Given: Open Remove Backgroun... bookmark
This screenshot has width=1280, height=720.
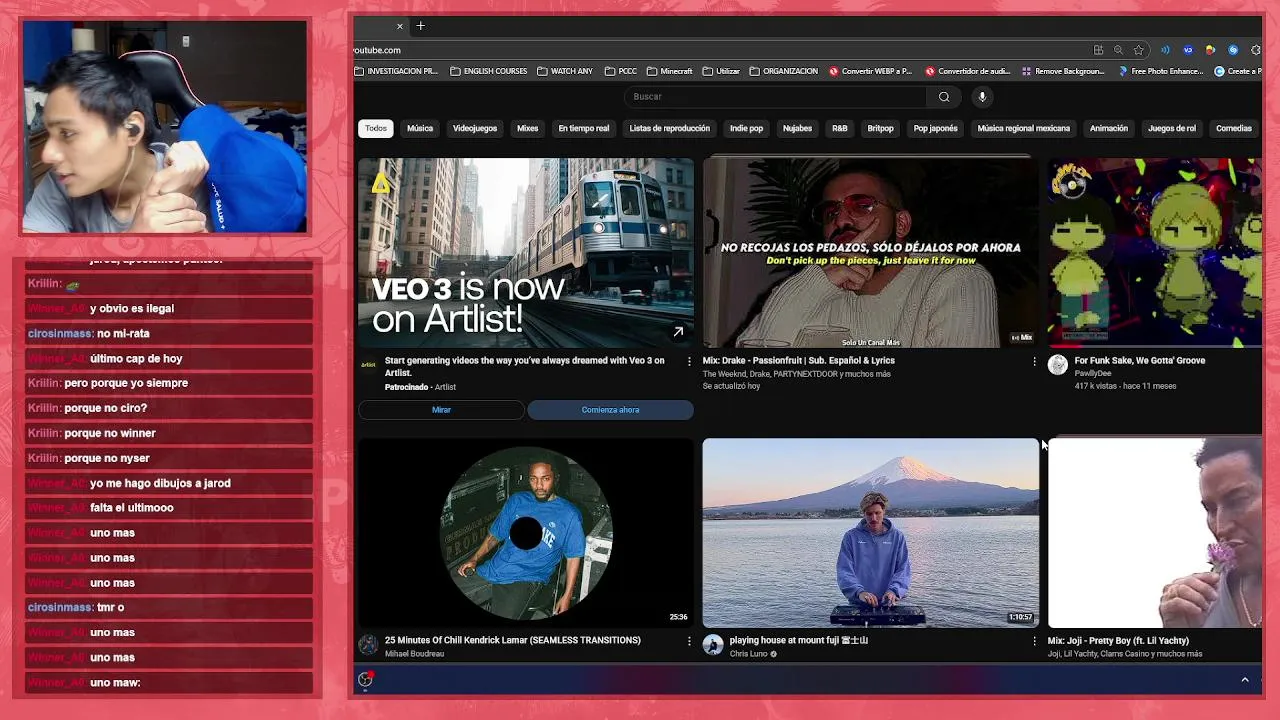Looking at the screenshot, I should tap(1063, 71).
